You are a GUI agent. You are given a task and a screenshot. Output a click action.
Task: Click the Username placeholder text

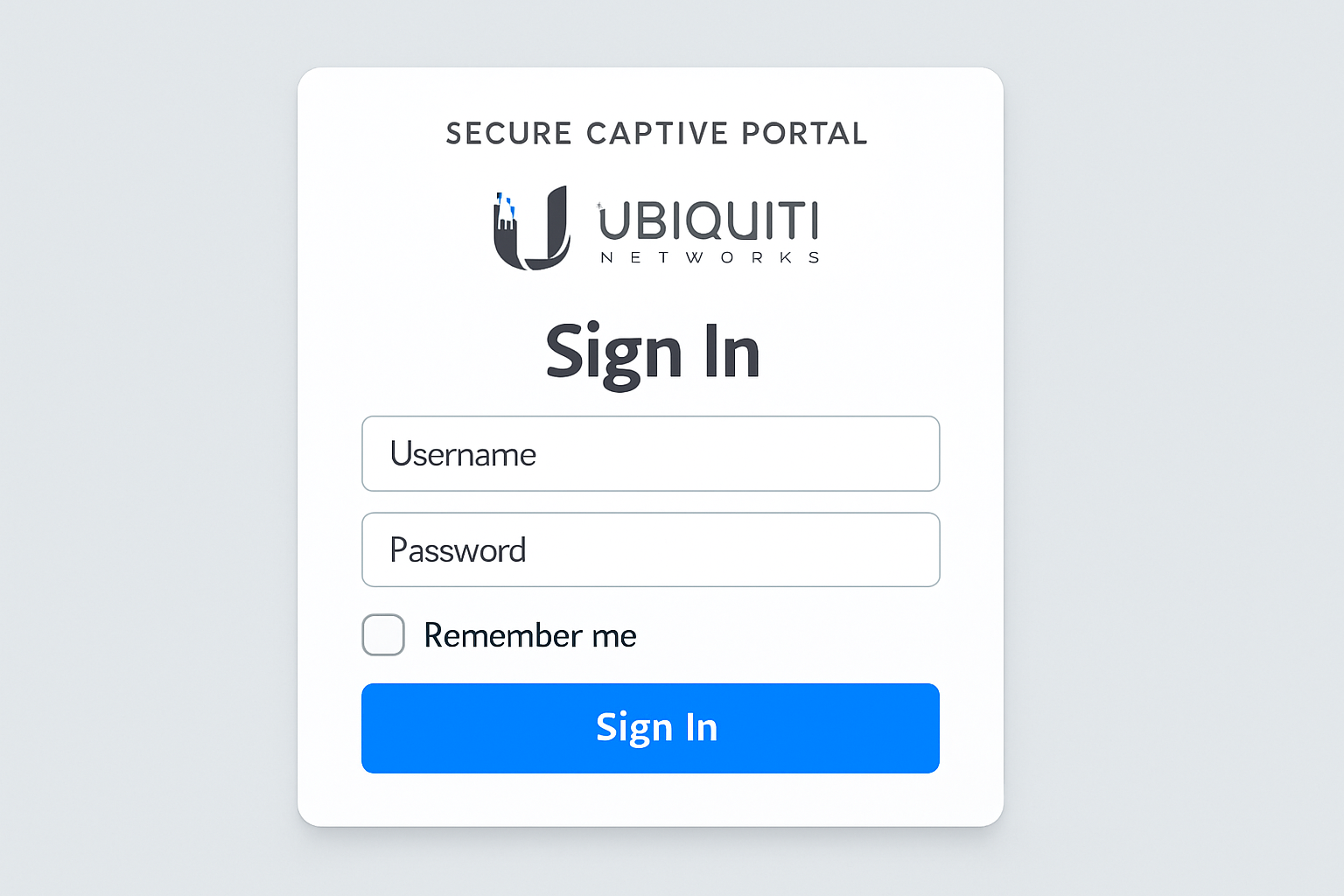(x=463, y=453)
